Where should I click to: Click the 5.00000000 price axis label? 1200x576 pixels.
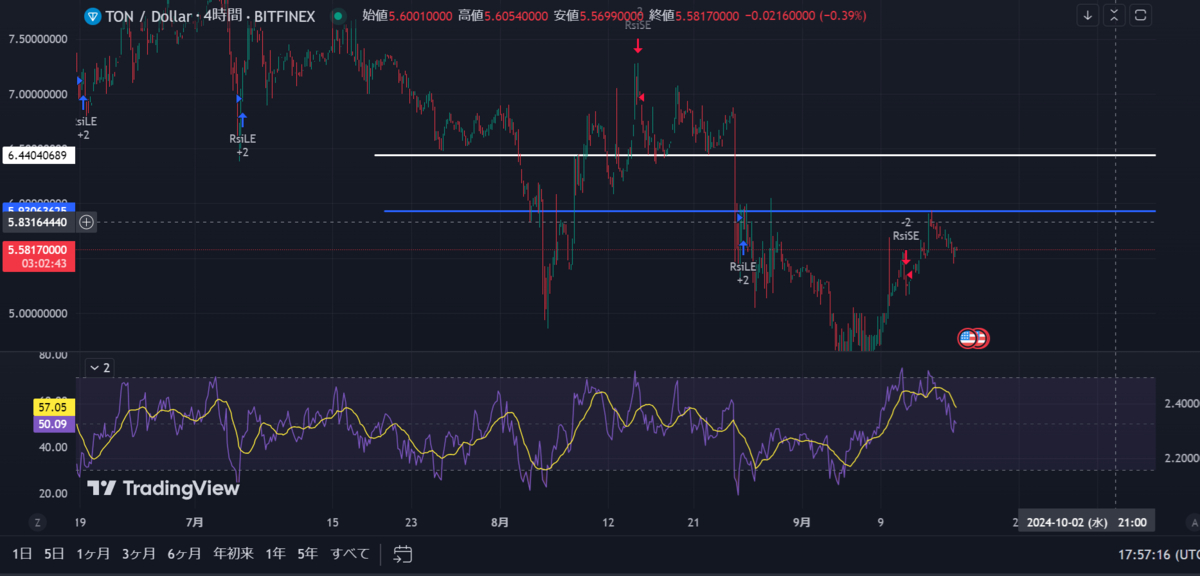[37, 313]
